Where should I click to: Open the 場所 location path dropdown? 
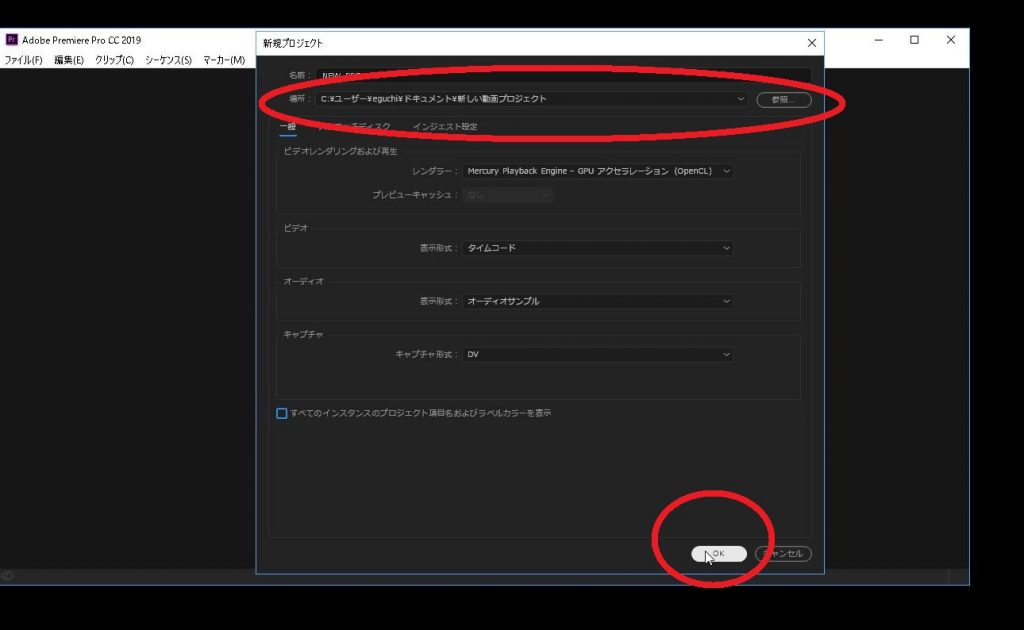pyautogui.click(x=740, y=99)
